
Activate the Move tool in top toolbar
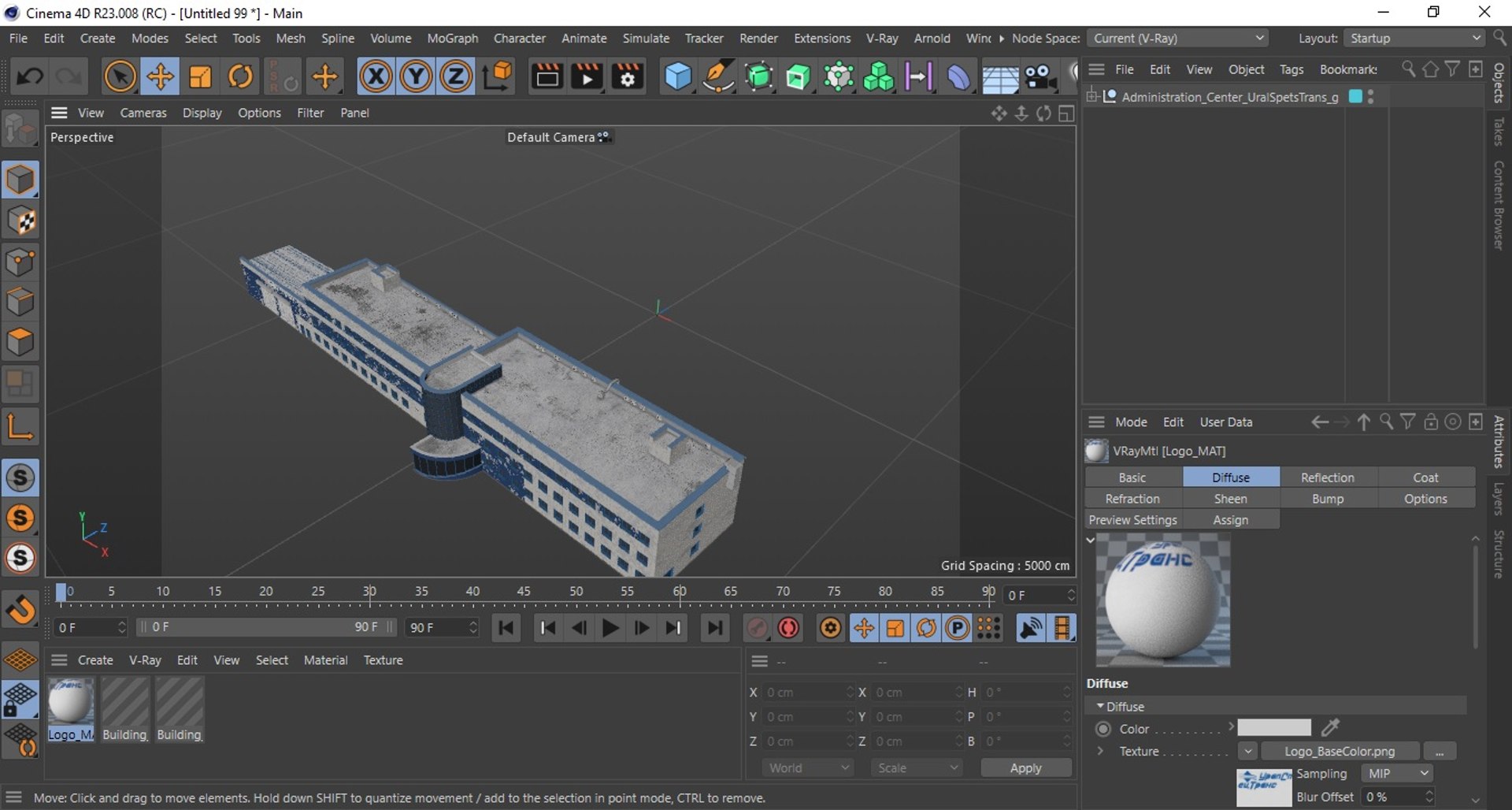pos(160,76)
